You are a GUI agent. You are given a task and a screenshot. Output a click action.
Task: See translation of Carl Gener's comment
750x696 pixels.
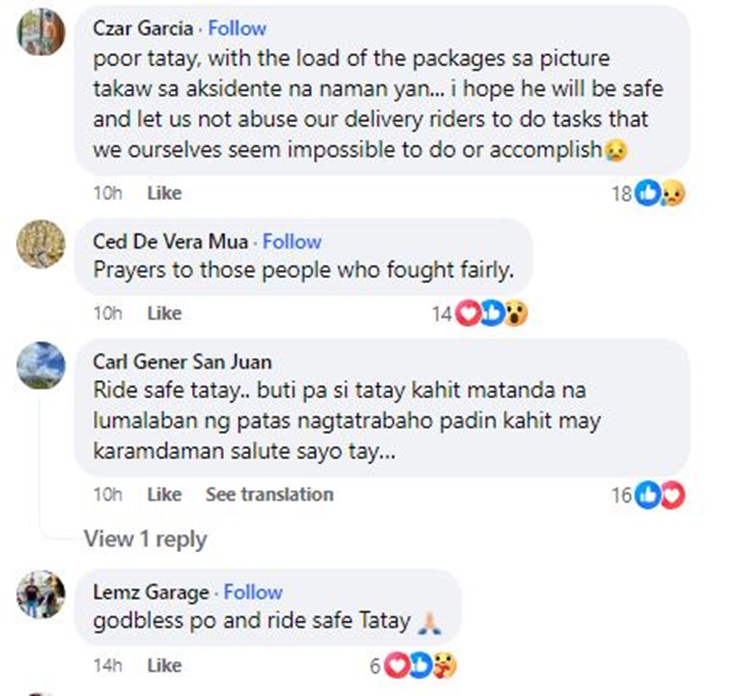269,495
